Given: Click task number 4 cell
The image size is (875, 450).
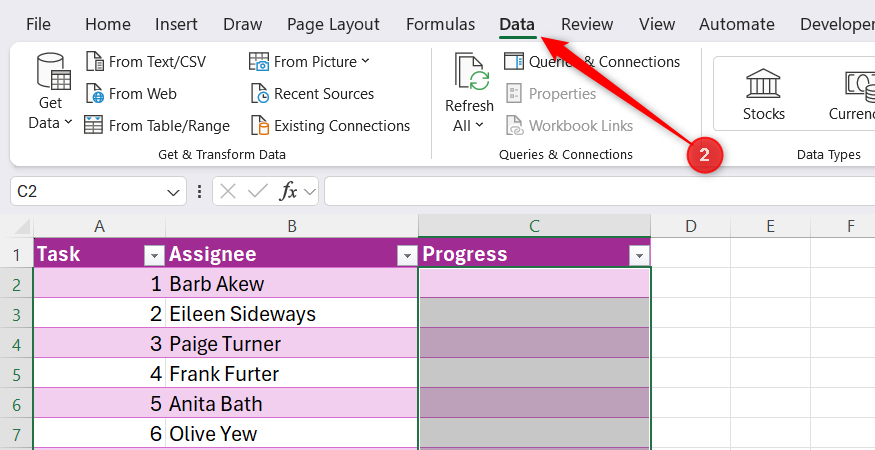Looking at the screenshot, I should [x=99, y=374].
